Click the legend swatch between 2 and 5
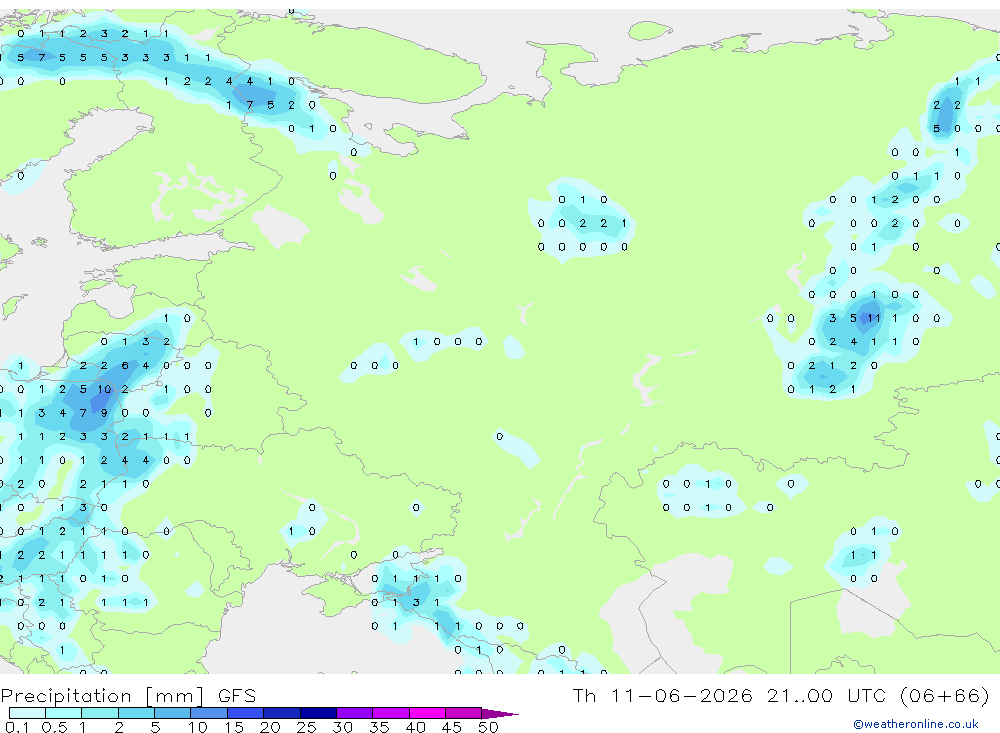The height and width of the screenshot is (733, 1000). point(136,713)
